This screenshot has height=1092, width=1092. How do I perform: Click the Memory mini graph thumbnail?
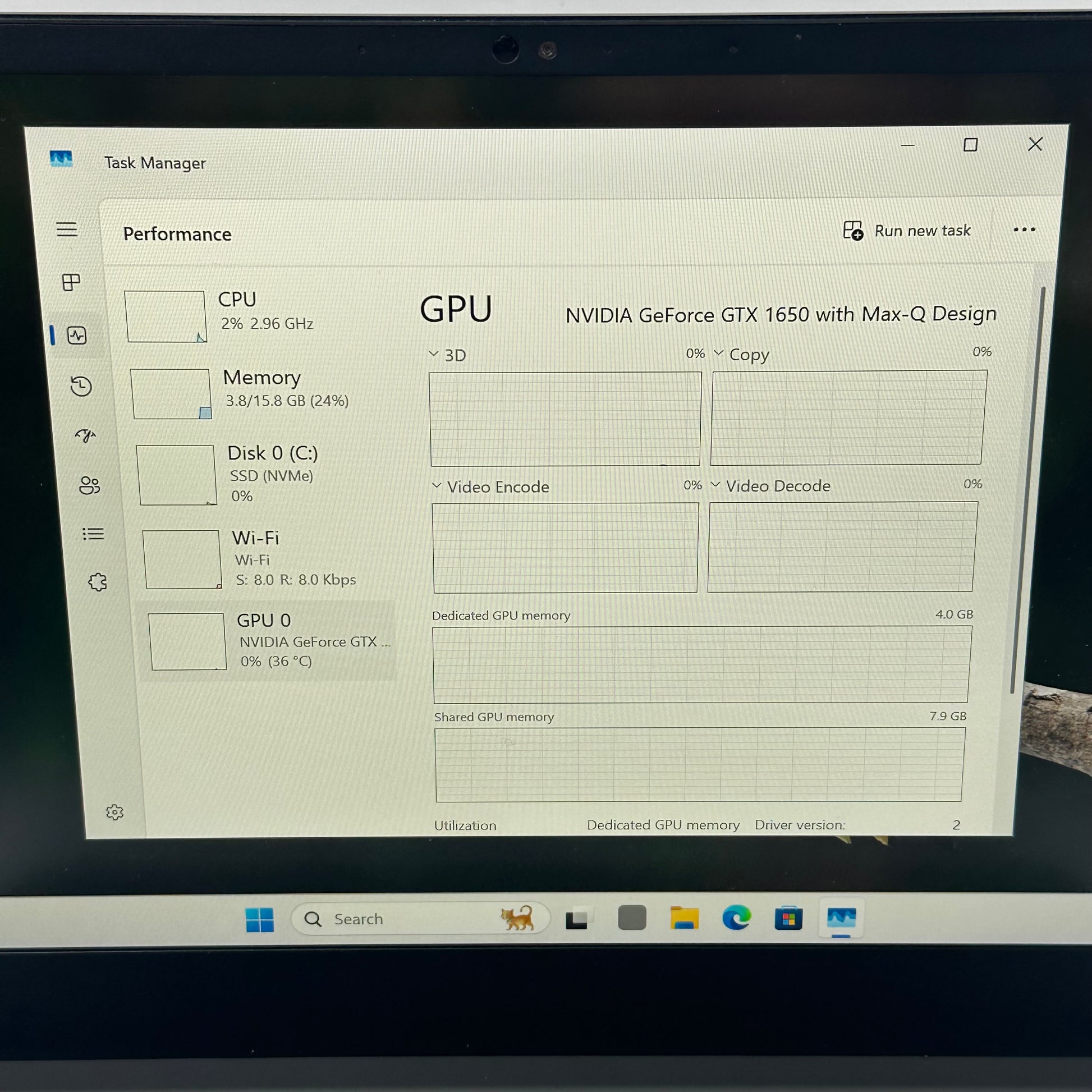(x=171, y=394)
